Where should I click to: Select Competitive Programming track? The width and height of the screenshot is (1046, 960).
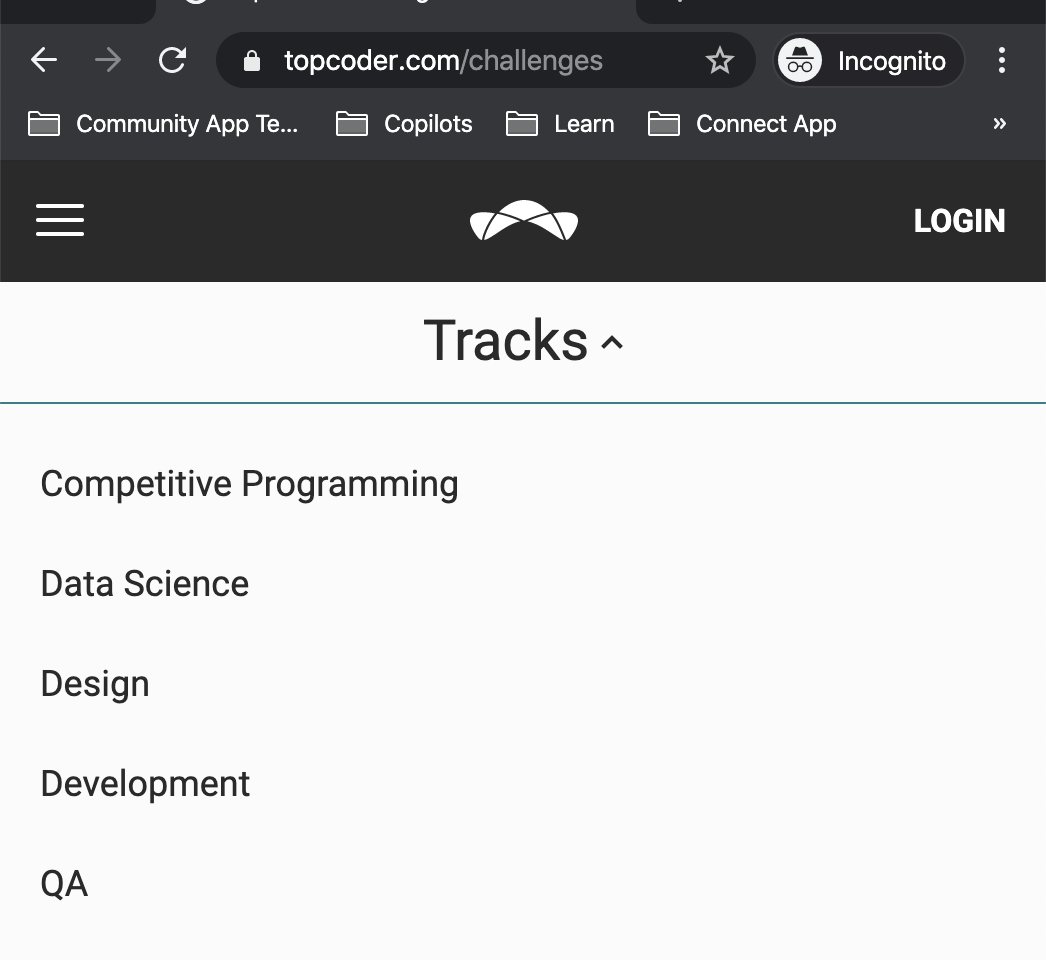(249, 484)
